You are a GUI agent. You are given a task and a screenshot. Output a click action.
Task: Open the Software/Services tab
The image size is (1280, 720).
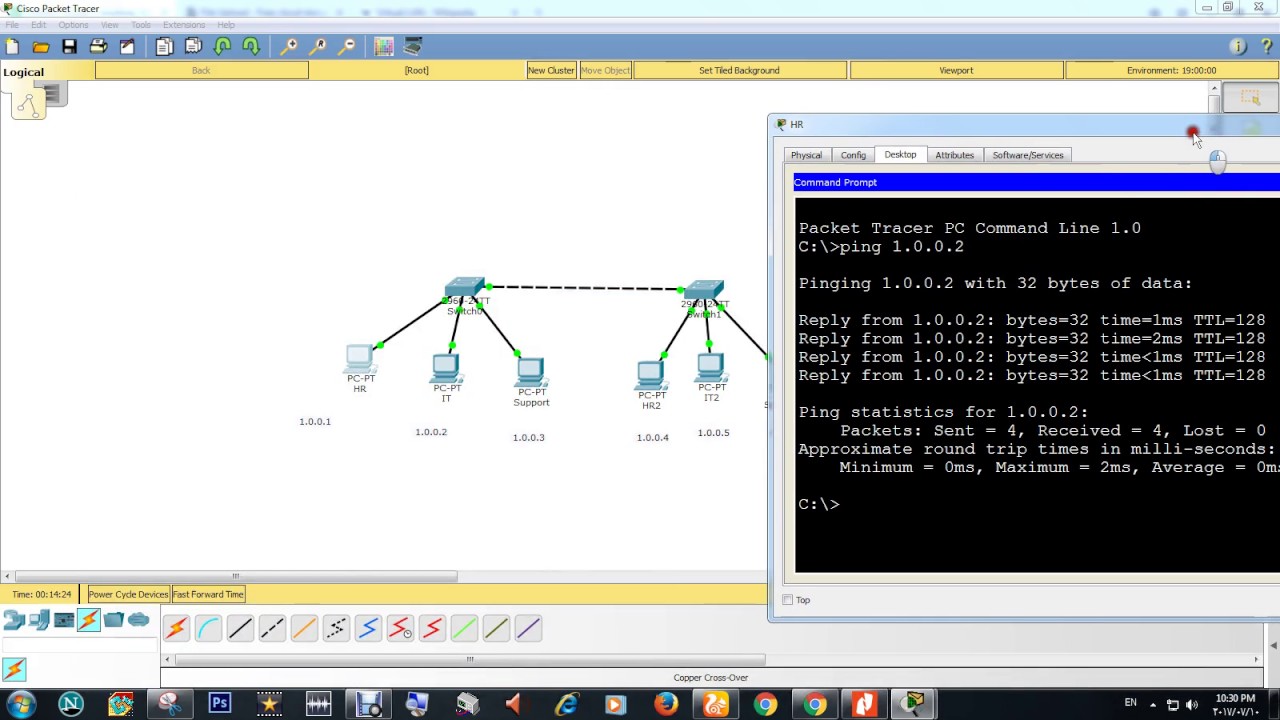(1028, 155)
